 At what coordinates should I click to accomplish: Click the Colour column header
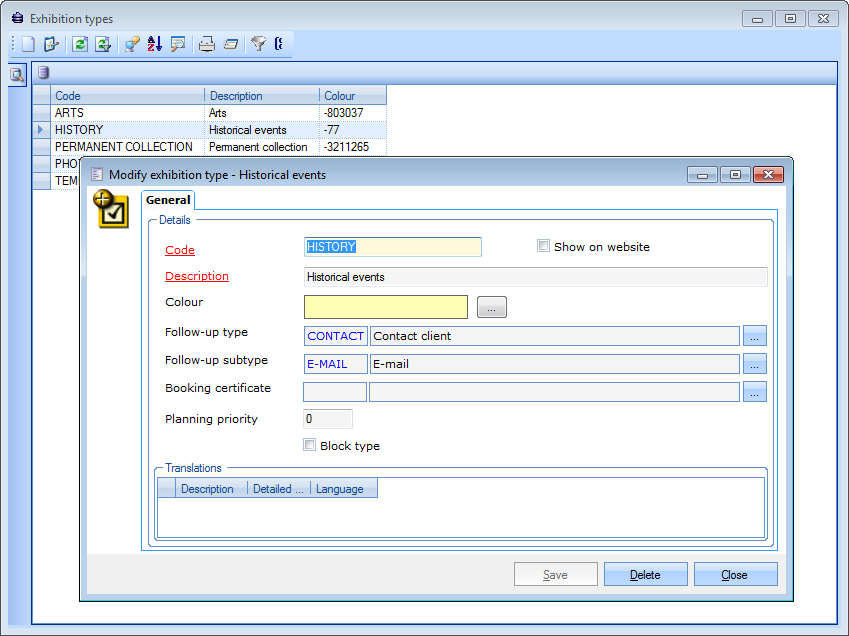click(352, 96)
